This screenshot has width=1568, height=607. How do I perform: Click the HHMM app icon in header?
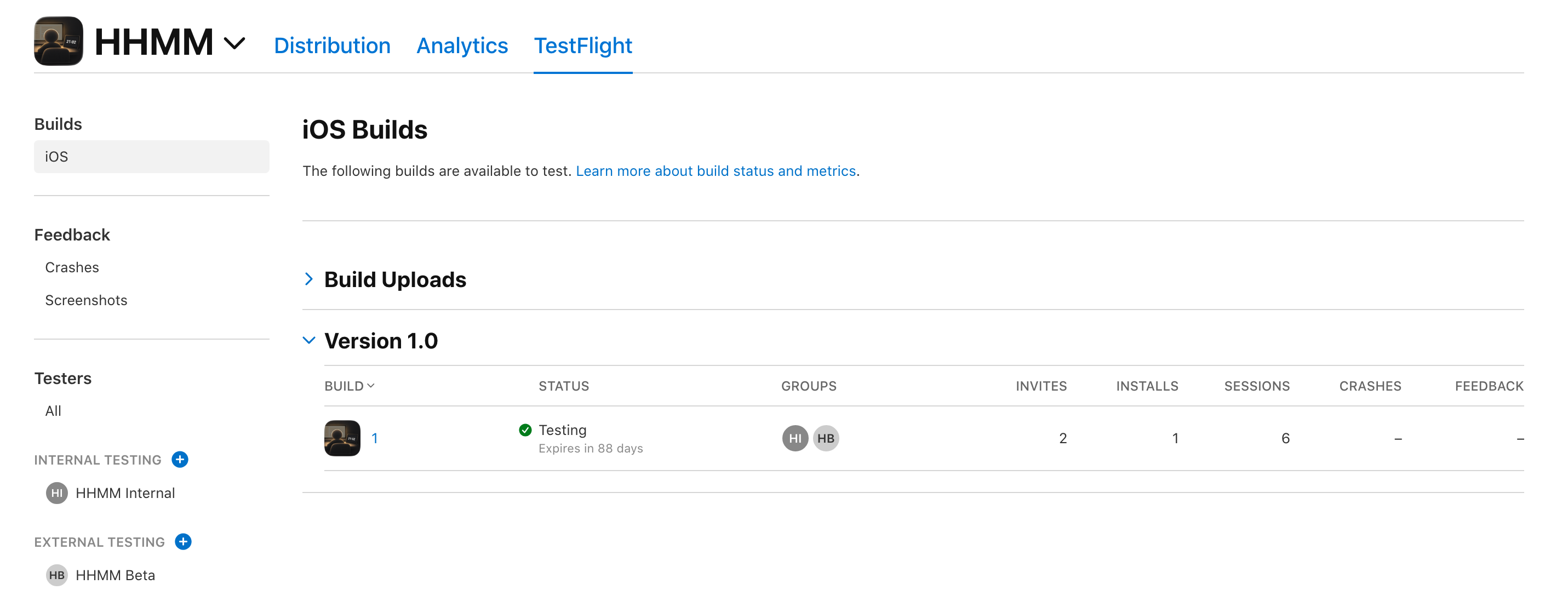59,42
